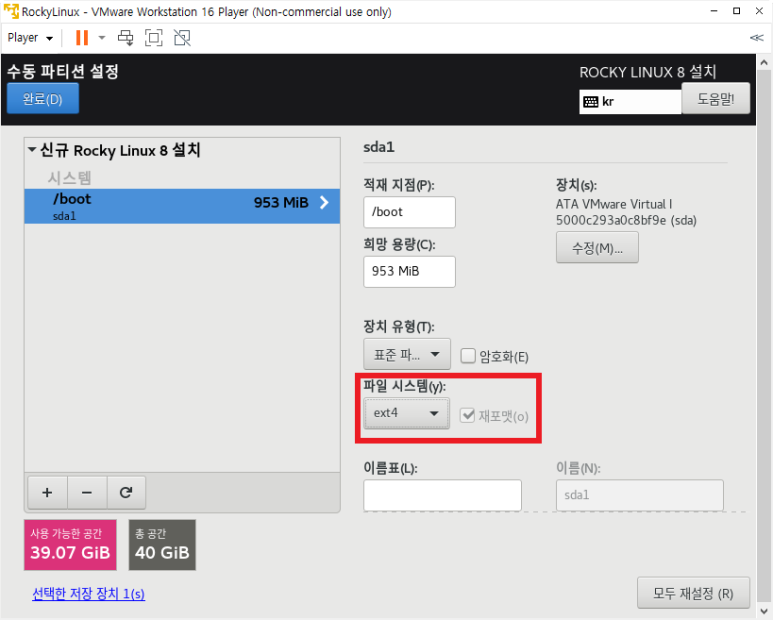
Task: Open the 도움말 help button
Action: [x=716, y=99]
